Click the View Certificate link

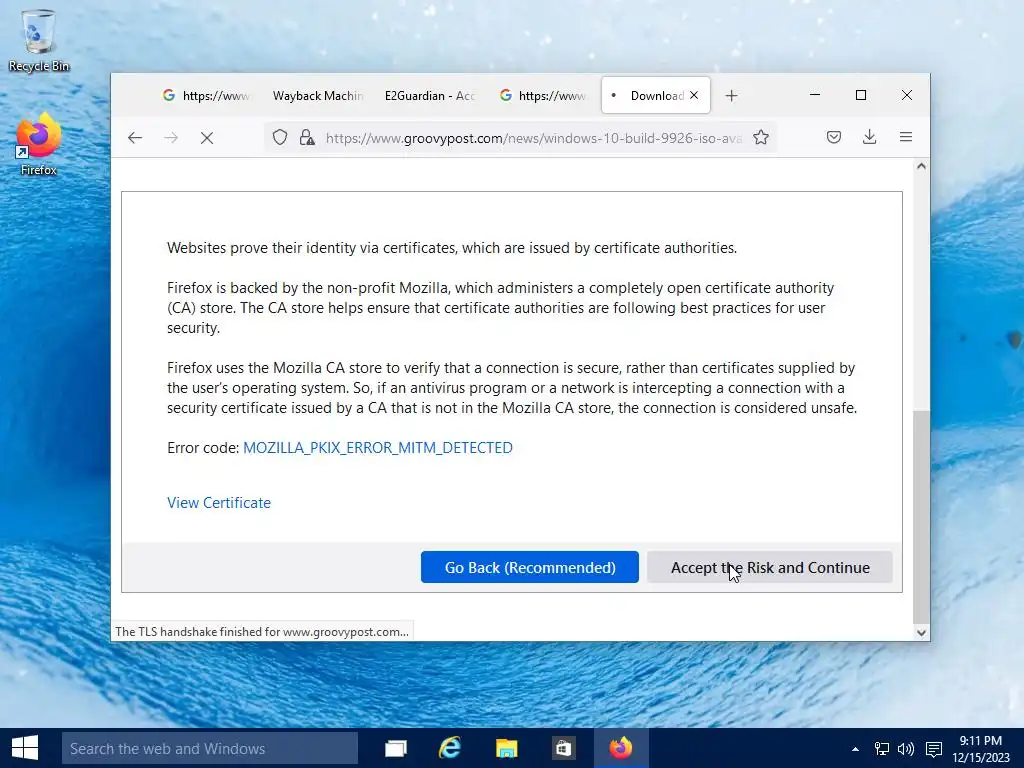(219, 503)
